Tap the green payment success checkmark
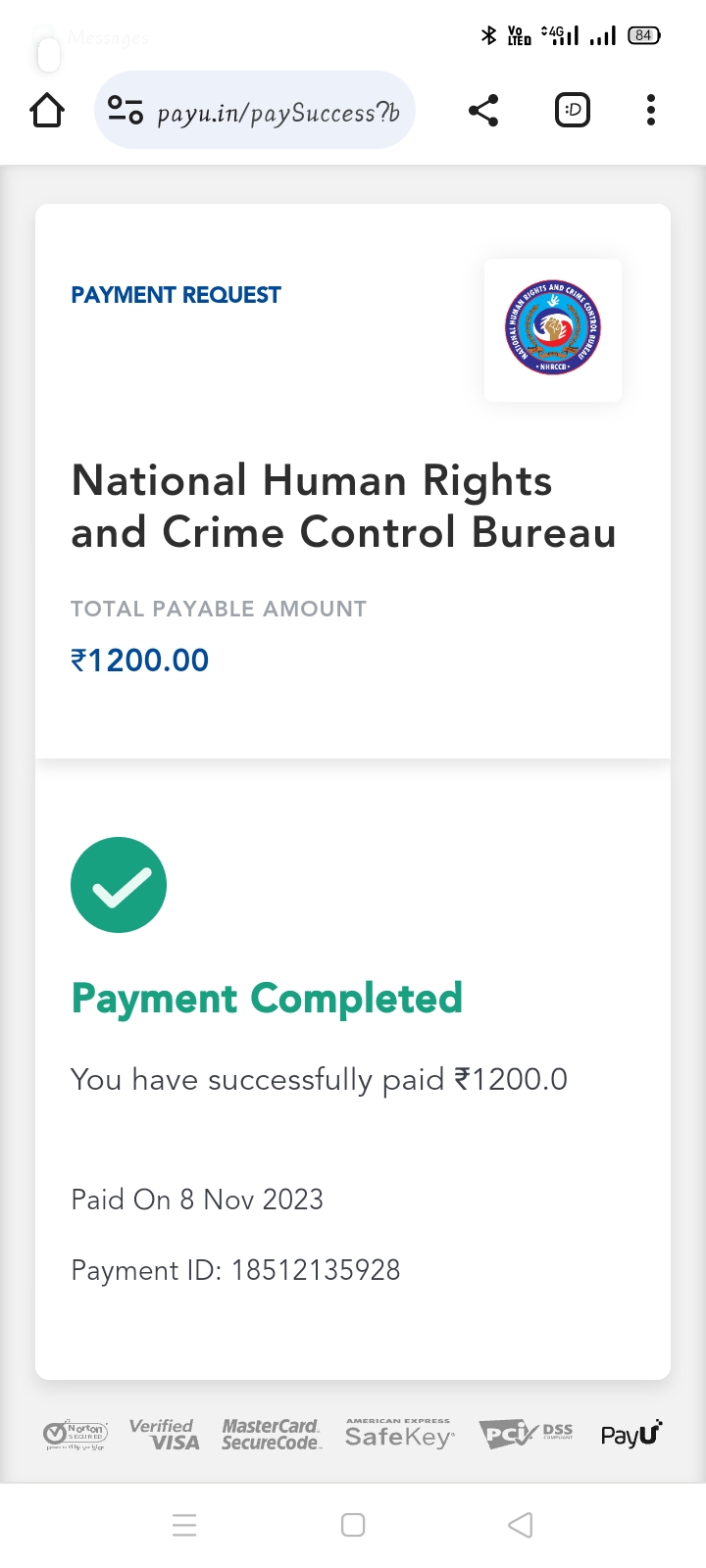 click(119, 885)
